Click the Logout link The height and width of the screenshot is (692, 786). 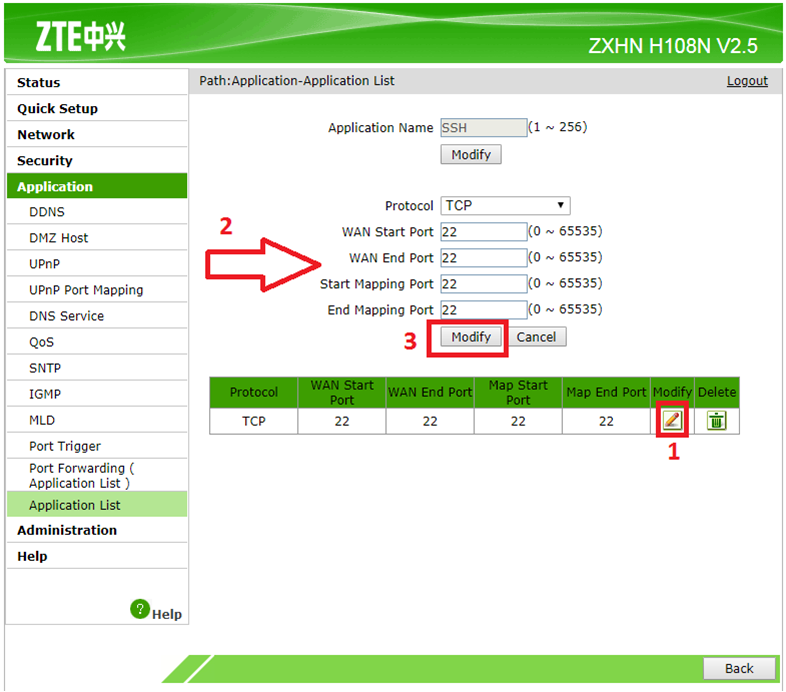[747, 81]
